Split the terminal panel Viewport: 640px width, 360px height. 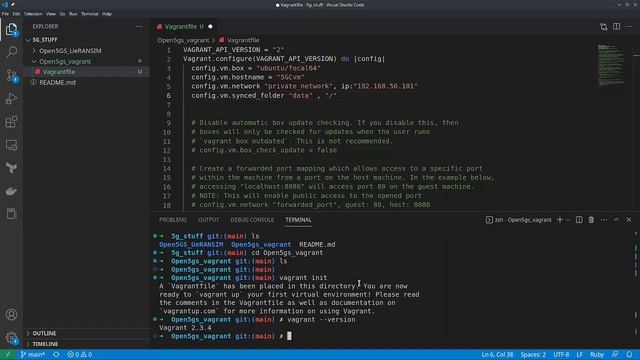point(579,220)
